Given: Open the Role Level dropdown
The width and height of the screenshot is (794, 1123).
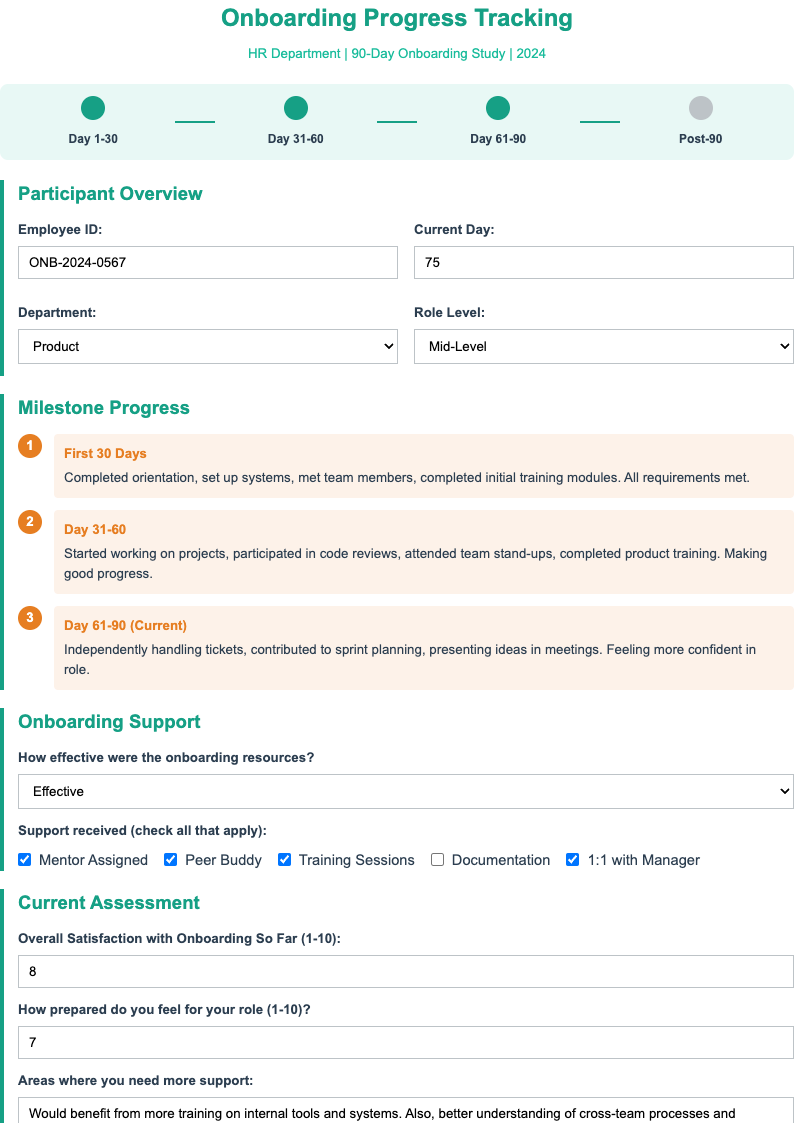Looking at the screenshot, I should click(x=604, y=346).
